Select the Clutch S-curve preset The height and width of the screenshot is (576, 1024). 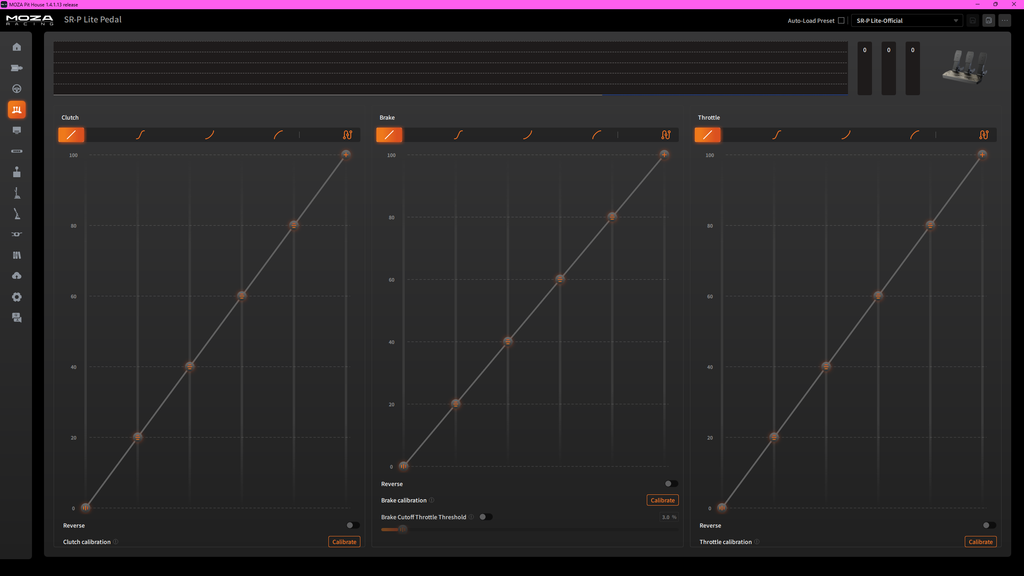140,135
